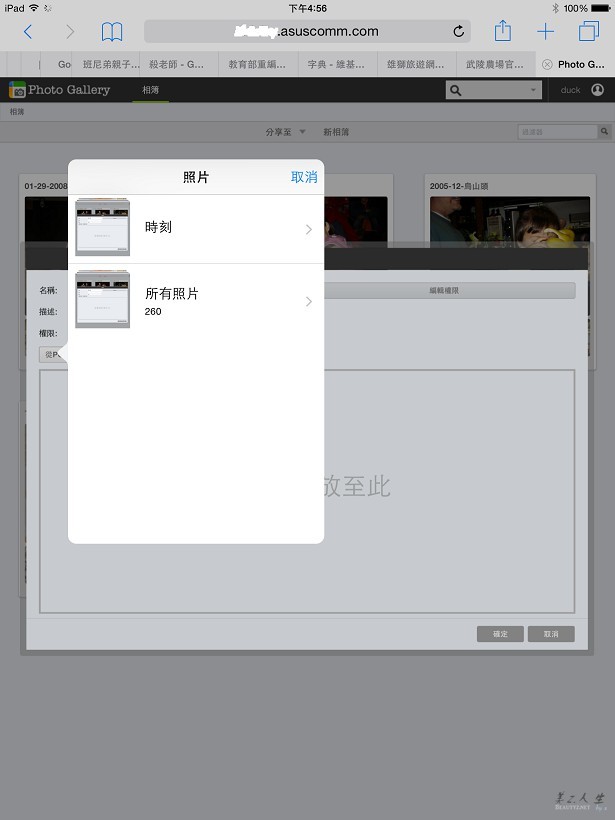
Task: Open the 相簿 menu in header
Action: [151, 90]
